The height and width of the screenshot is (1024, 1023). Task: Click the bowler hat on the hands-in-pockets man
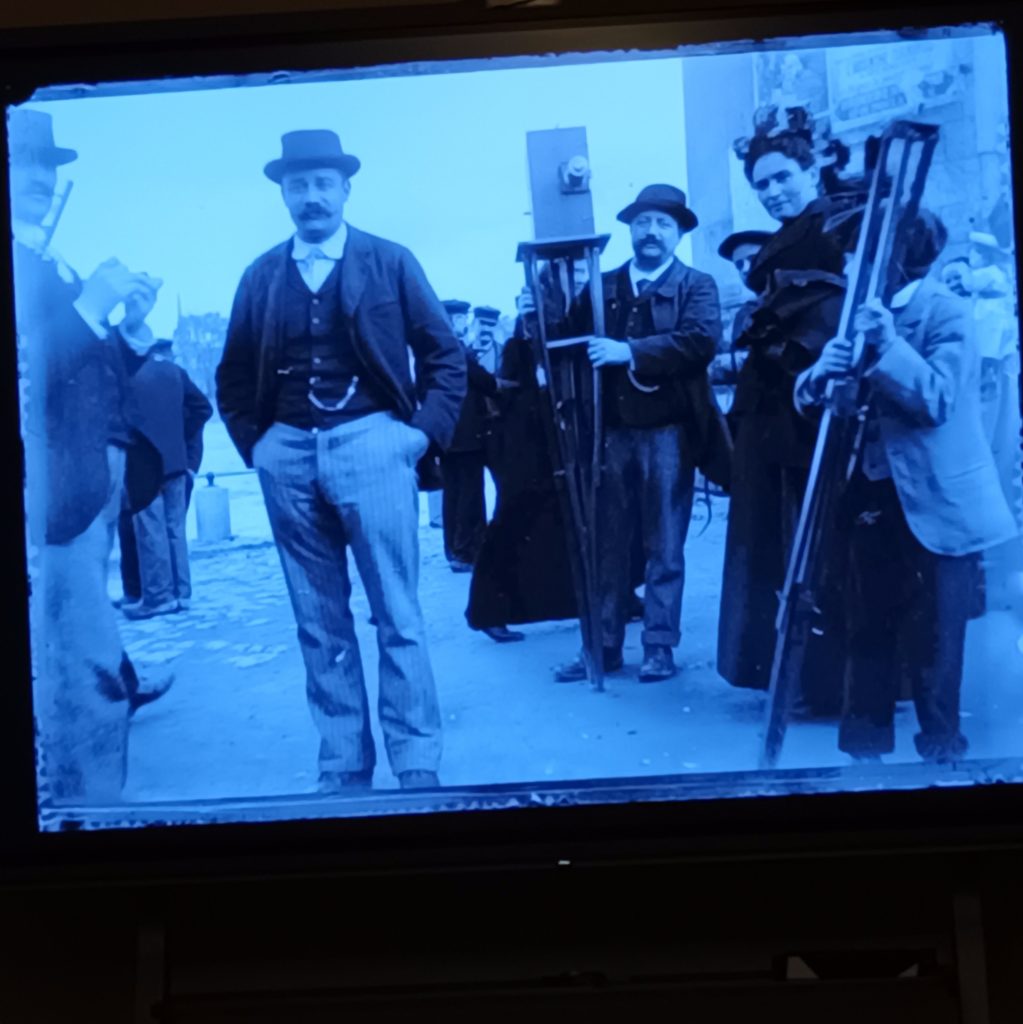pos(312,155)
